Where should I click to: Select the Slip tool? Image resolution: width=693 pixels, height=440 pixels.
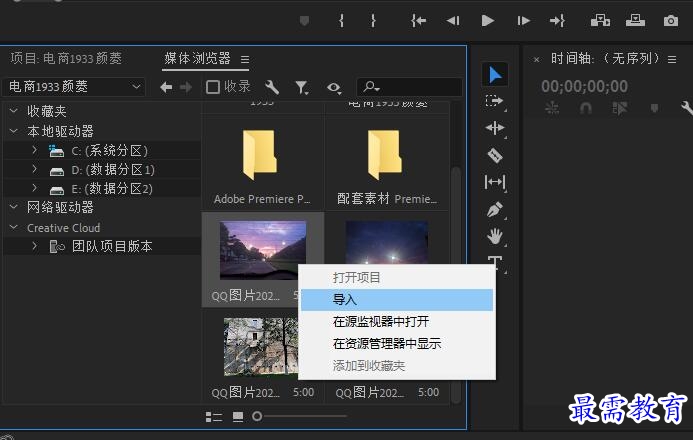[495, 182]
